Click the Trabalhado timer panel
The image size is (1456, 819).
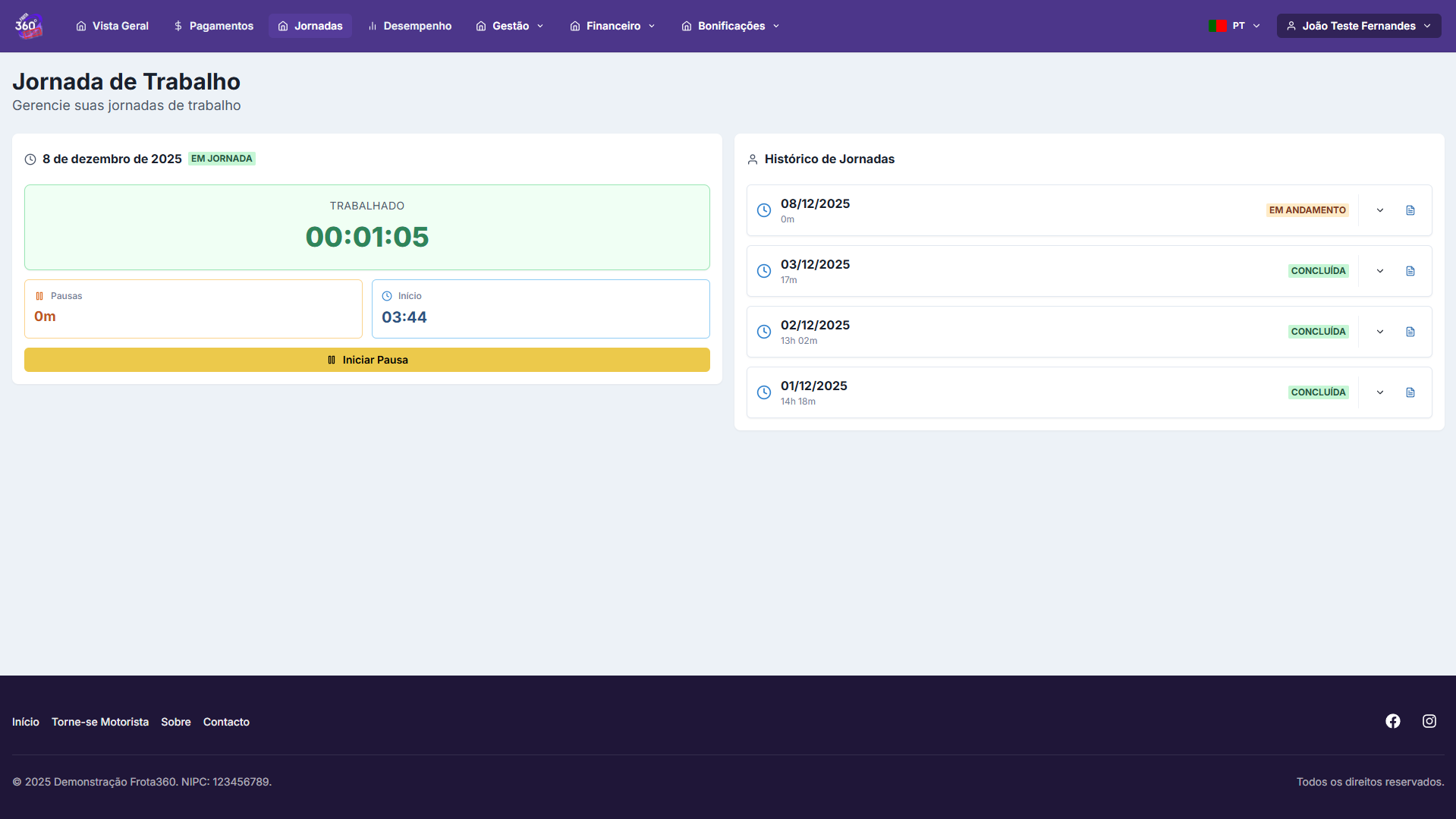tap(367, 228)
